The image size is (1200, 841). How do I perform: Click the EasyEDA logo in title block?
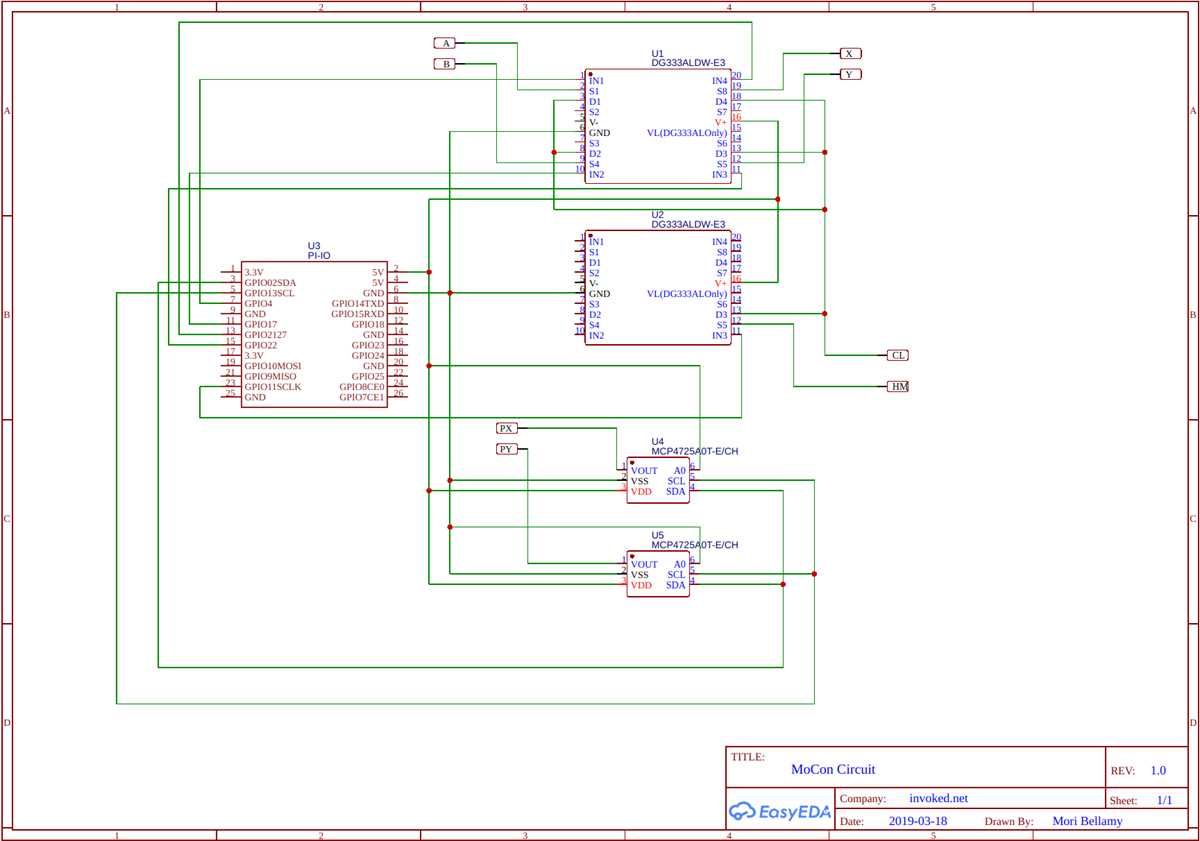[x=780, y=811]
